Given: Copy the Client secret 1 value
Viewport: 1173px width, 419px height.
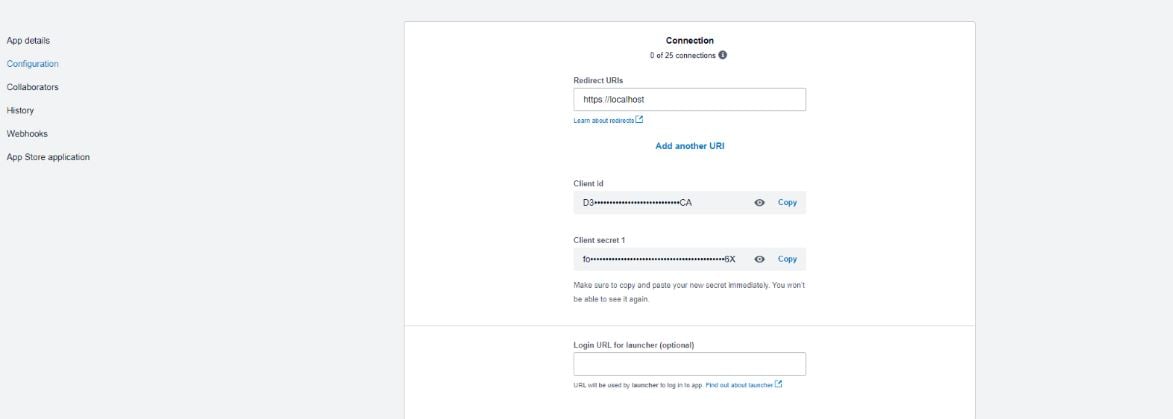Looking at the screenshot, I should 787,260.
